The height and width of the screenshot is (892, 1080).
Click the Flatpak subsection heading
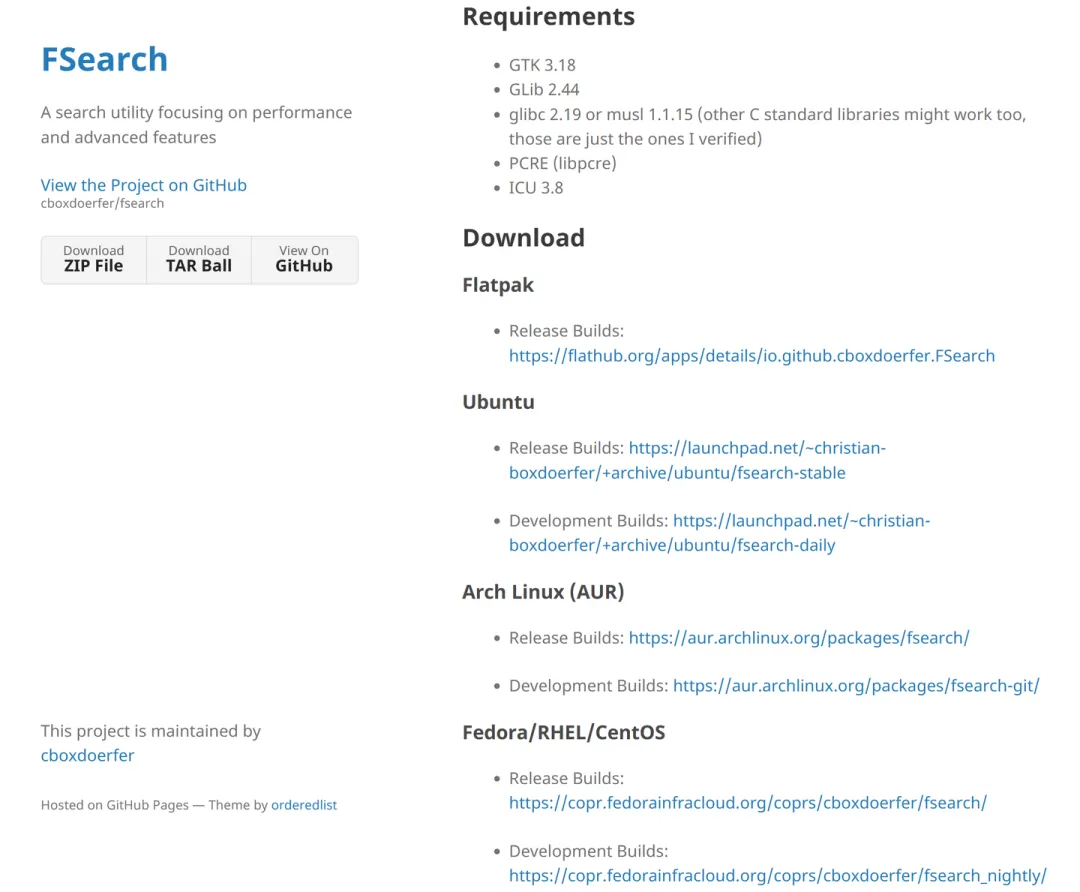[x=498, y=286]
